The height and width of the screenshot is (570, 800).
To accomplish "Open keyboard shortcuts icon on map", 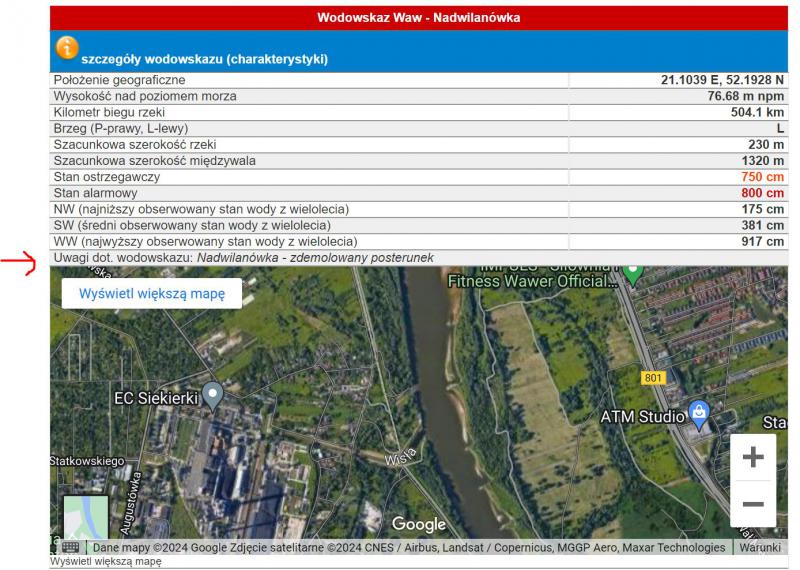I will coord(70,548).
